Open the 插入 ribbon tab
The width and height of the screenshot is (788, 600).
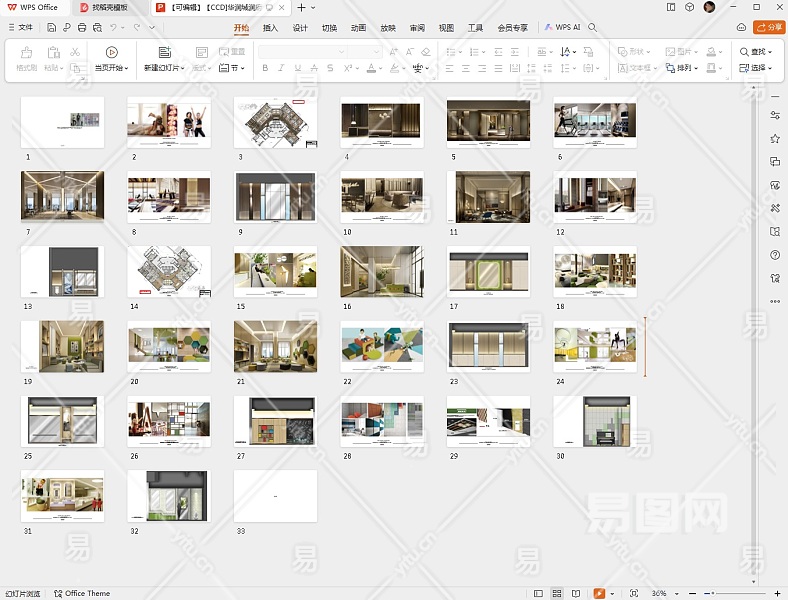[x=270, y=28]
